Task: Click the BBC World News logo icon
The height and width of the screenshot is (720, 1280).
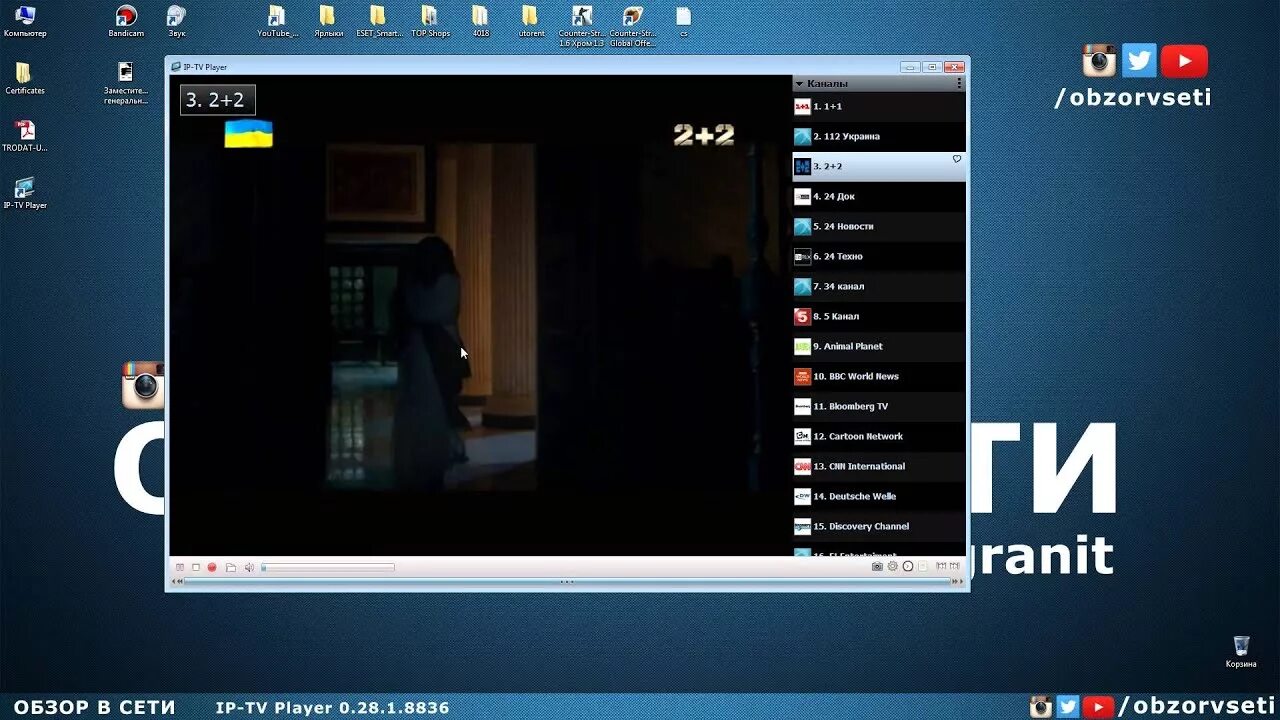Action: 802,376
